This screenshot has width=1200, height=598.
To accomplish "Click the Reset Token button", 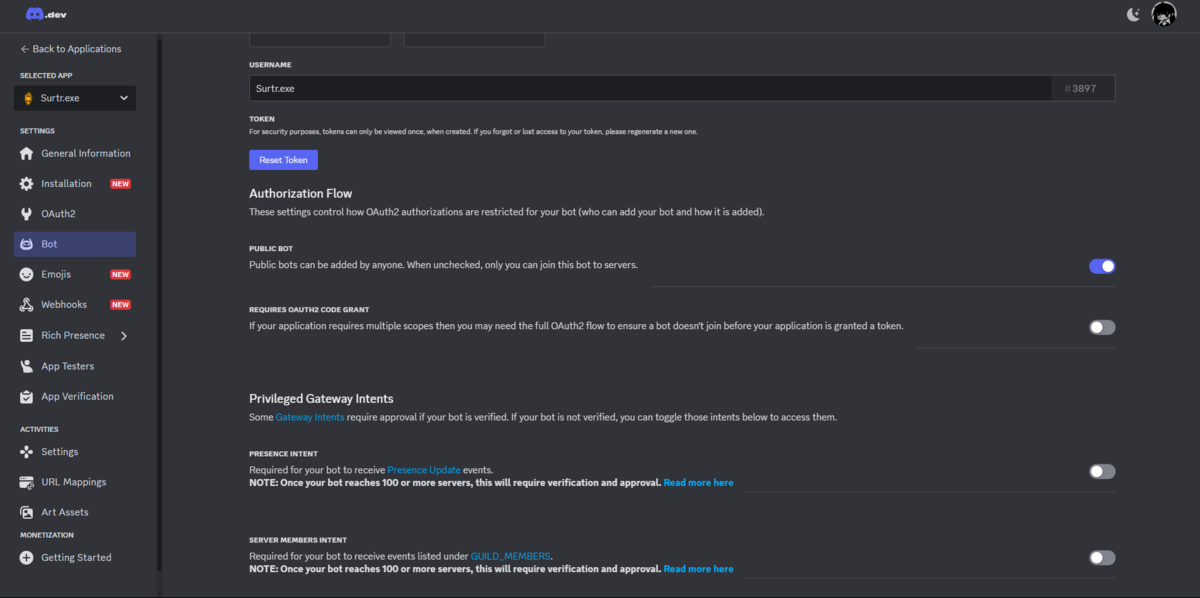I will point(283,160).
